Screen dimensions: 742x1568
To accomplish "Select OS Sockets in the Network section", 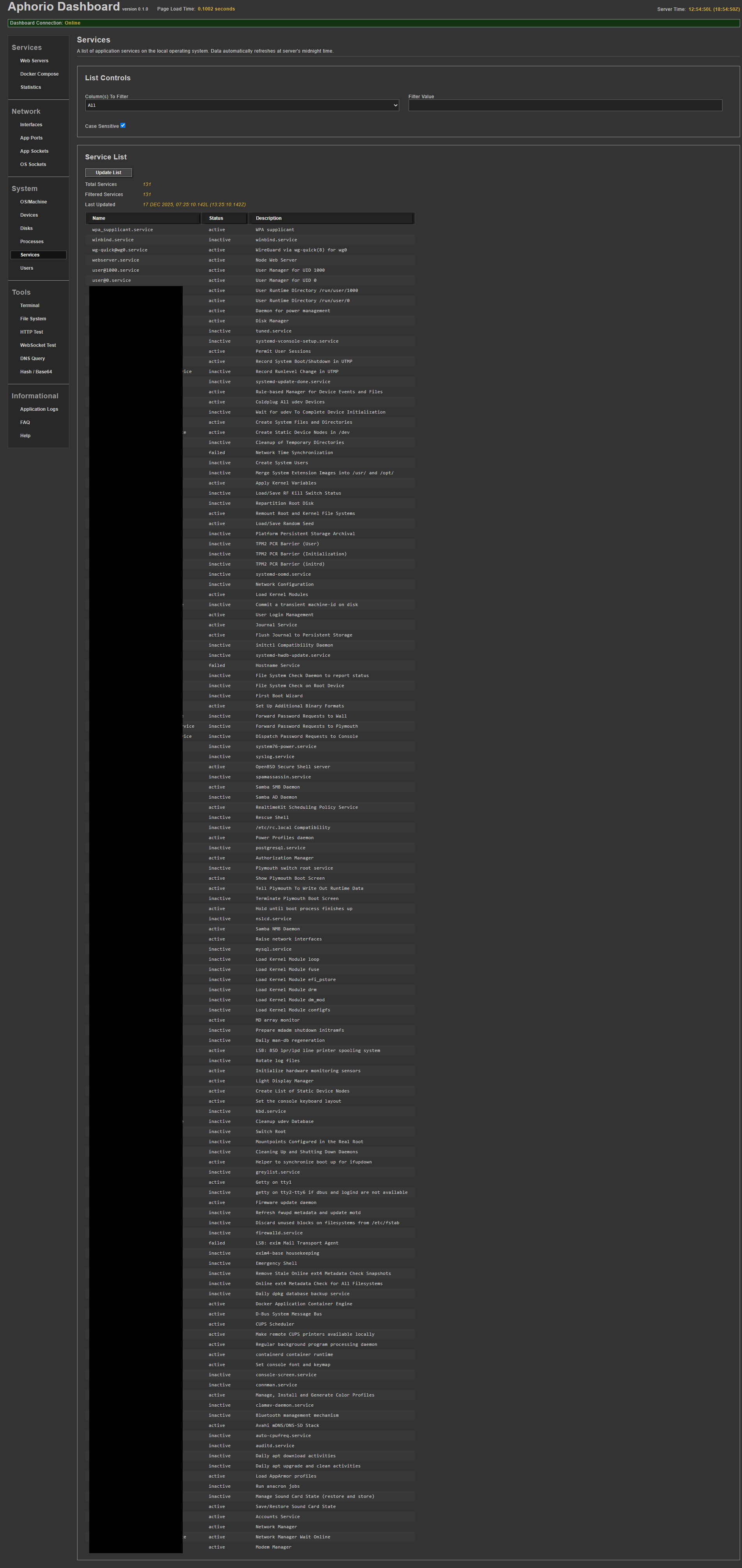I will (33, 164).
